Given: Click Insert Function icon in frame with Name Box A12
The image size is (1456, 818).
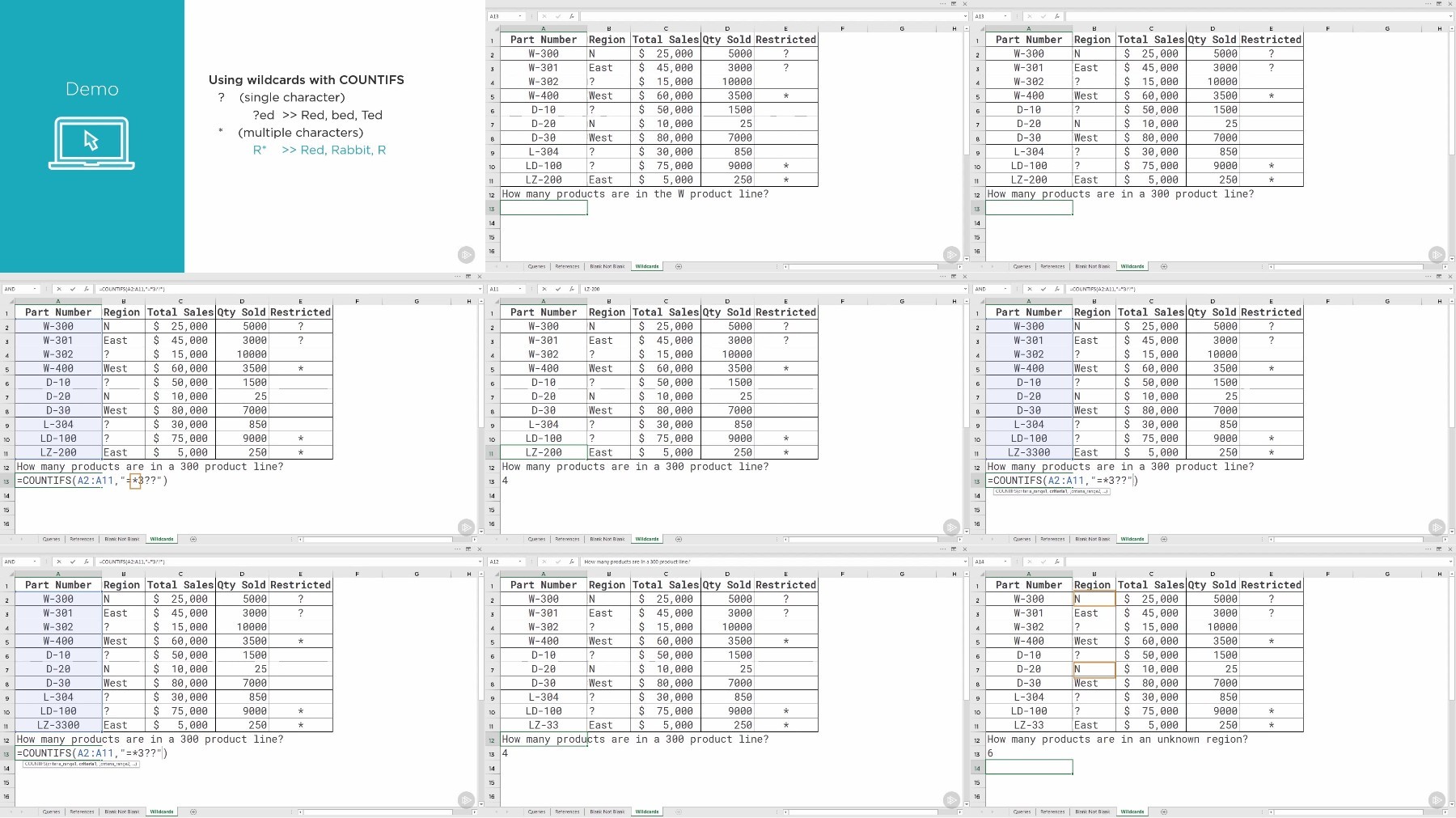Looking at the screenshot, I should click(x=571, y=562).
